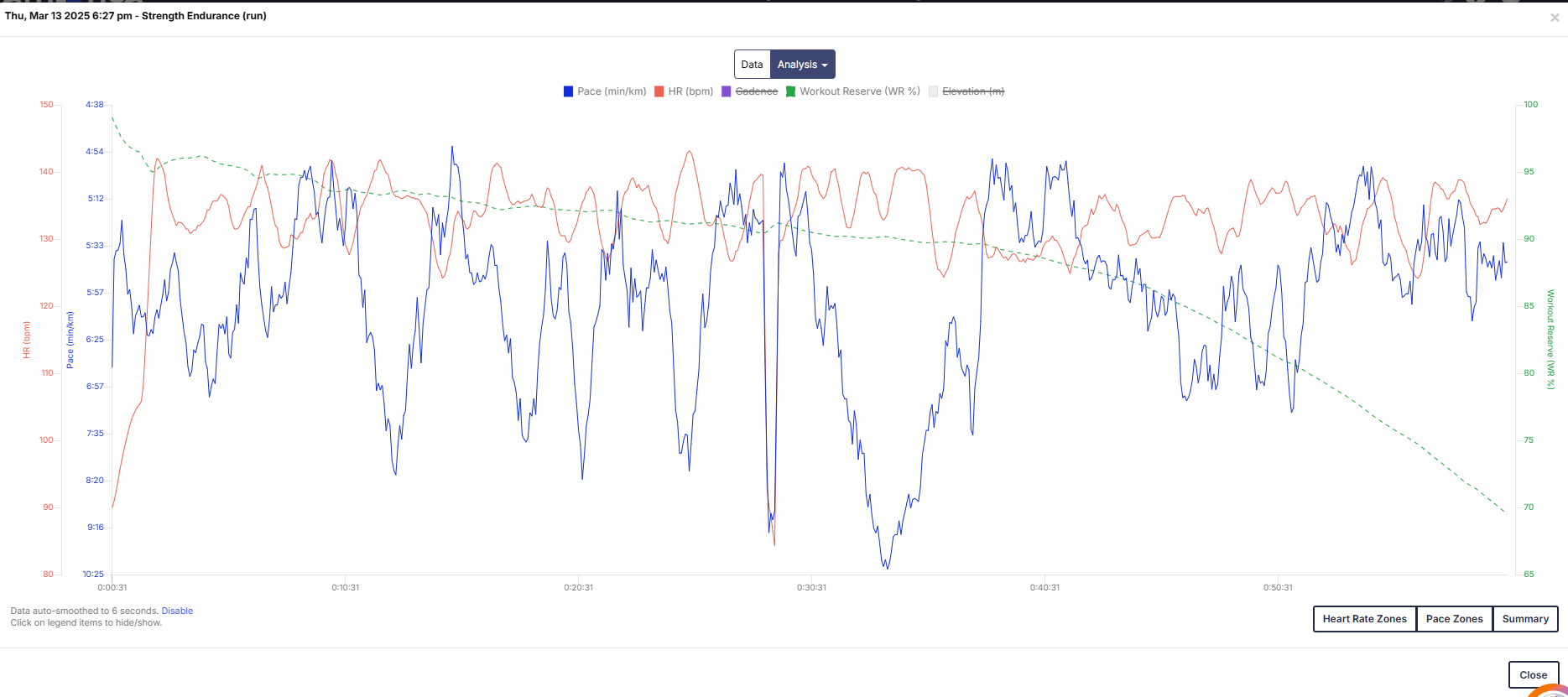This screenshot has height=697, width=1568.
Task: Click the workout title 'Strength Endurance (run)'
Action: point(204,16)
